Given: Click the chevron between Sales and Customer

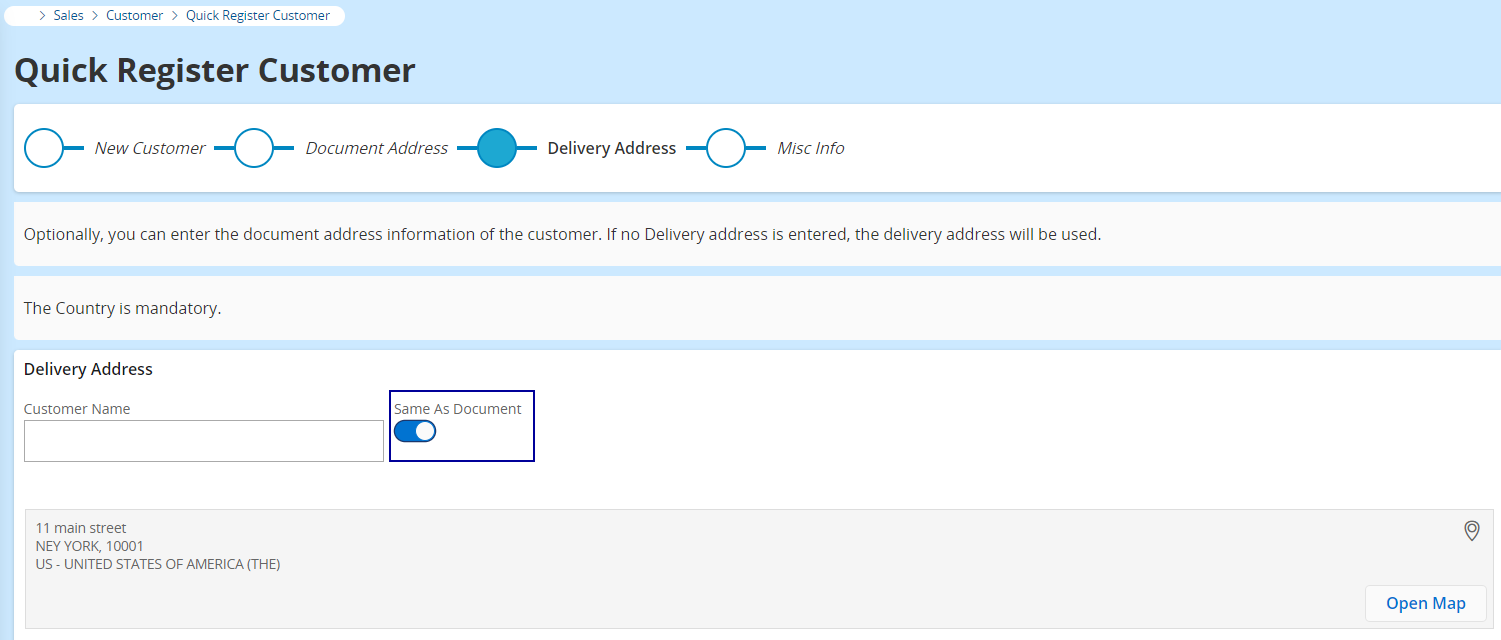Looking at the screenshot, I should pos(95,16).
